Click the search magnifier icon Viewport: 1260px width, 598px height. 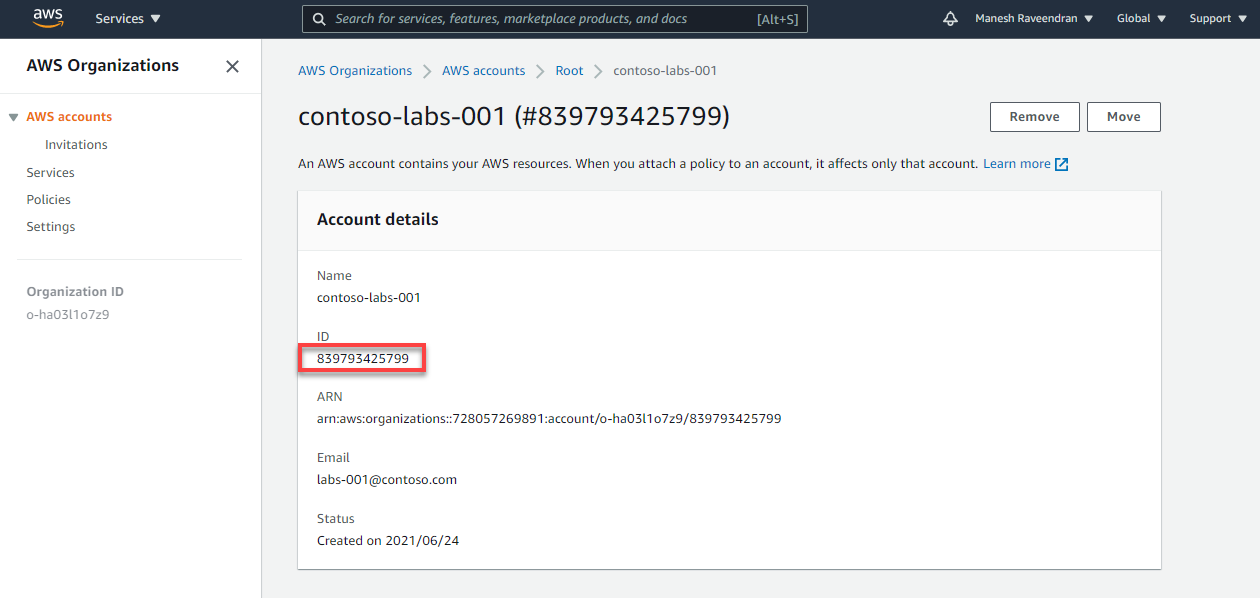(319, 19)
